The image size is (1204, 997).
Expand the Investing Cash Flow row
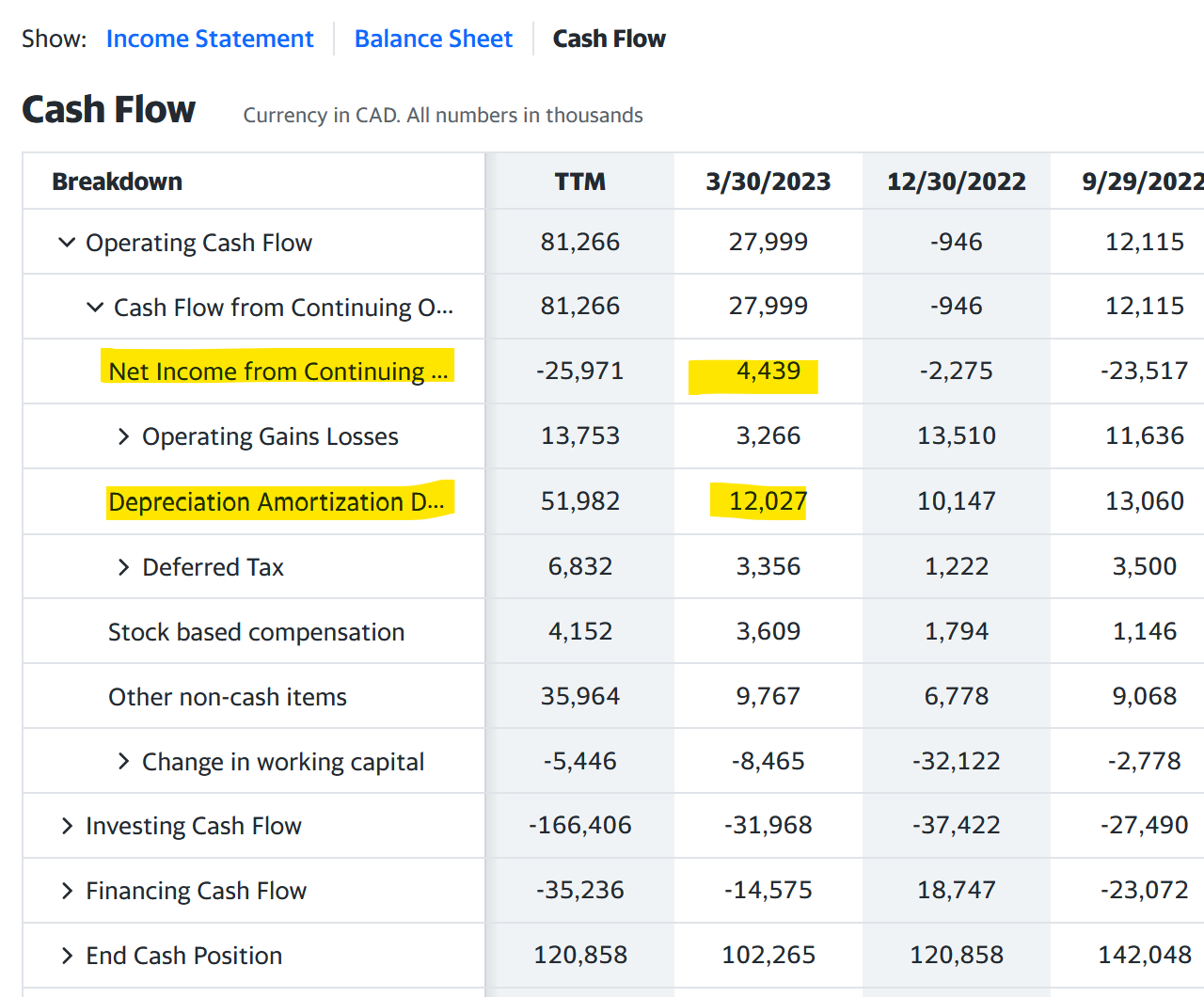tap(67, 826)
